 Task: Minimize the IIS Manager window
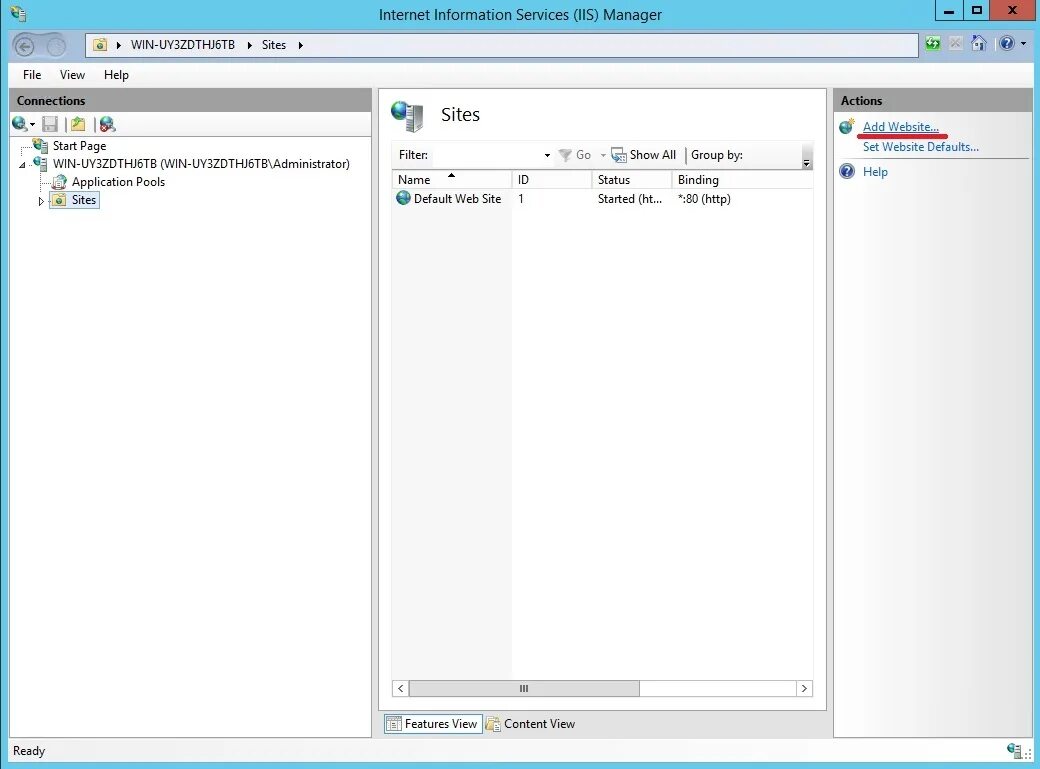pos(949,11)
